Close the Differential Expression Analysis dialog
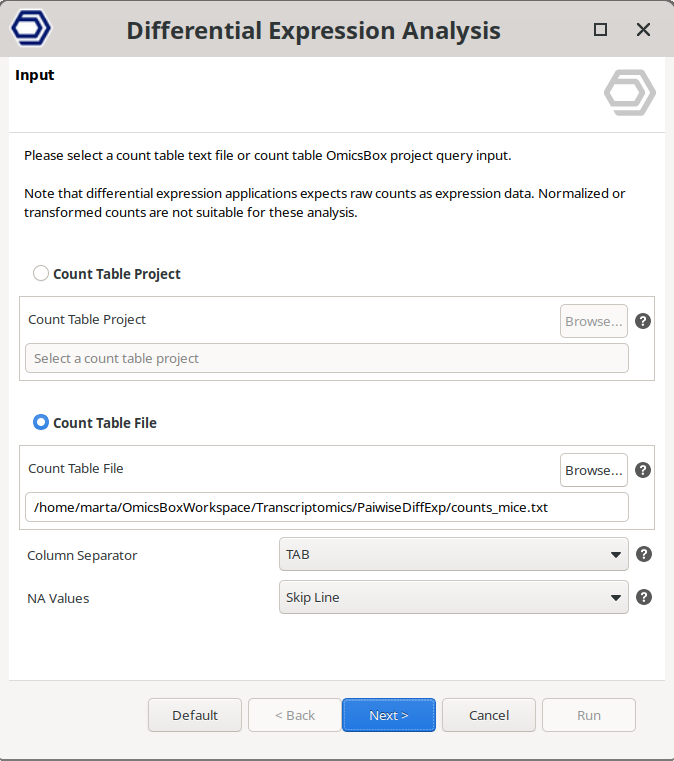The width and height of the screenshot is (674, 761). [643, 30]
